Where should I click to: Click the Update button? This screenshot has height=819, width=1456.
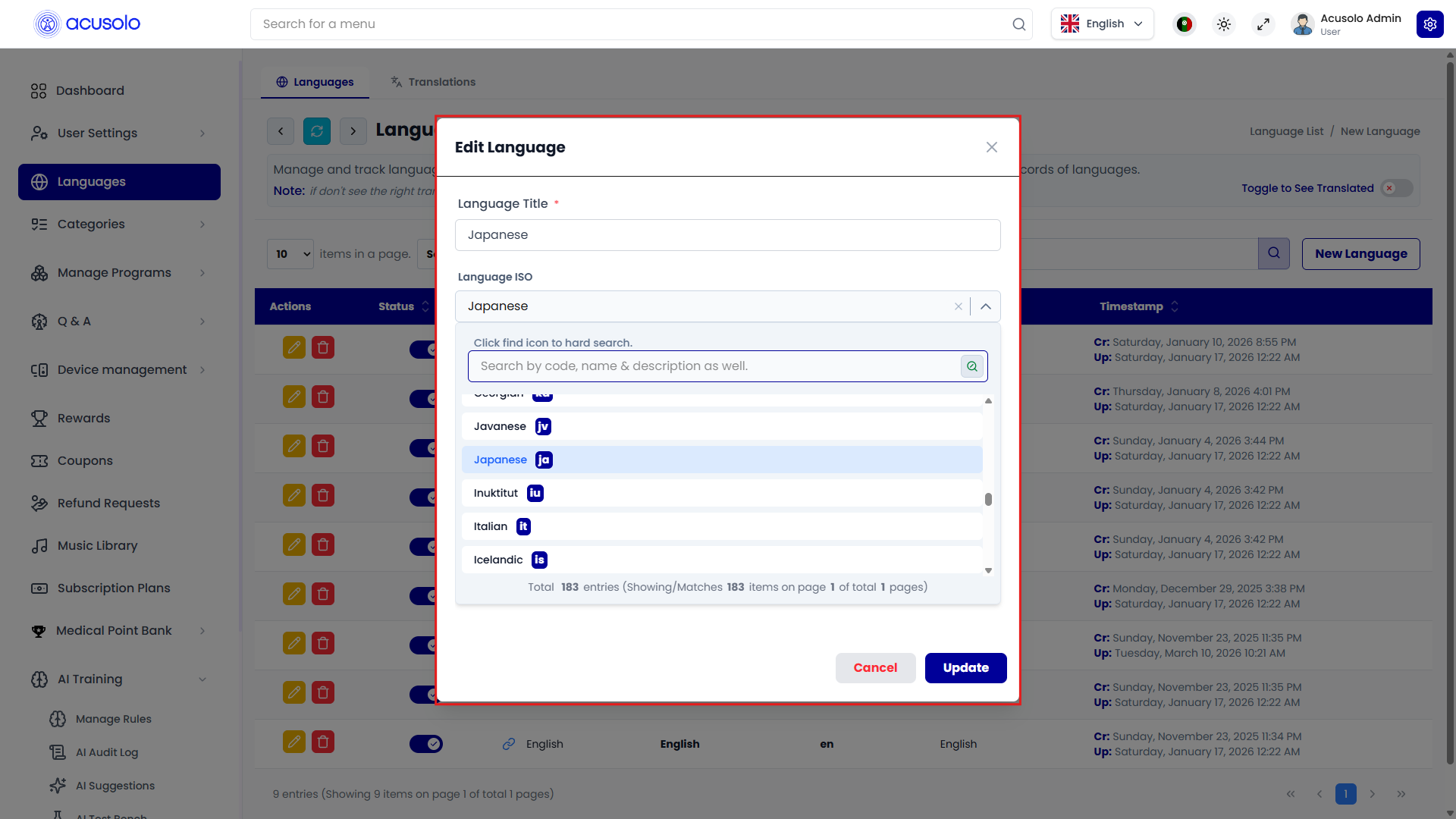click(x=965, y=668)
